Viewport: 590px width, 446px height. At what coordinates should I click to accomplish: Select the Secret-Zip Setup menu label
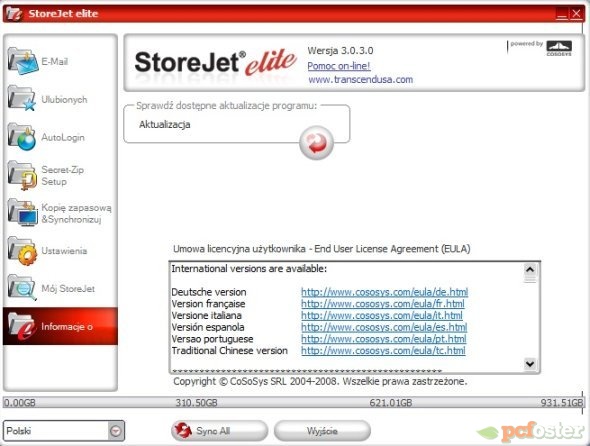(62, 175)
